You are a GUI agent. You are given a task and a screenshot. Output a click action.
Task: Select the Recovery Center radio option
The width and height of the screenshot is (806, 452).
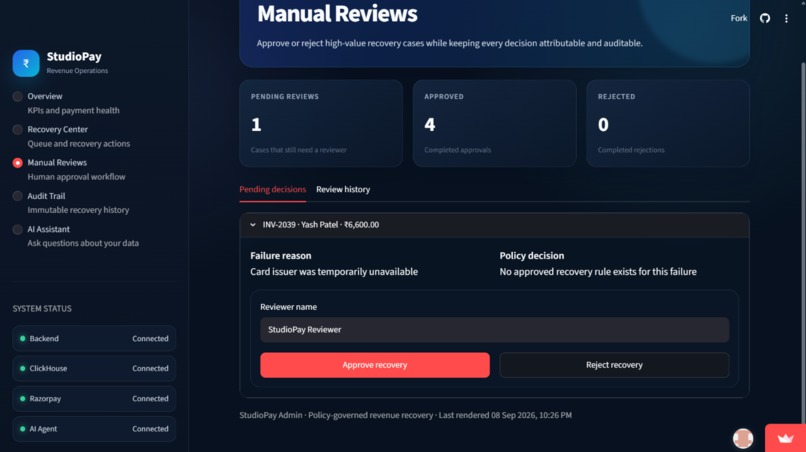click(17, 130)
